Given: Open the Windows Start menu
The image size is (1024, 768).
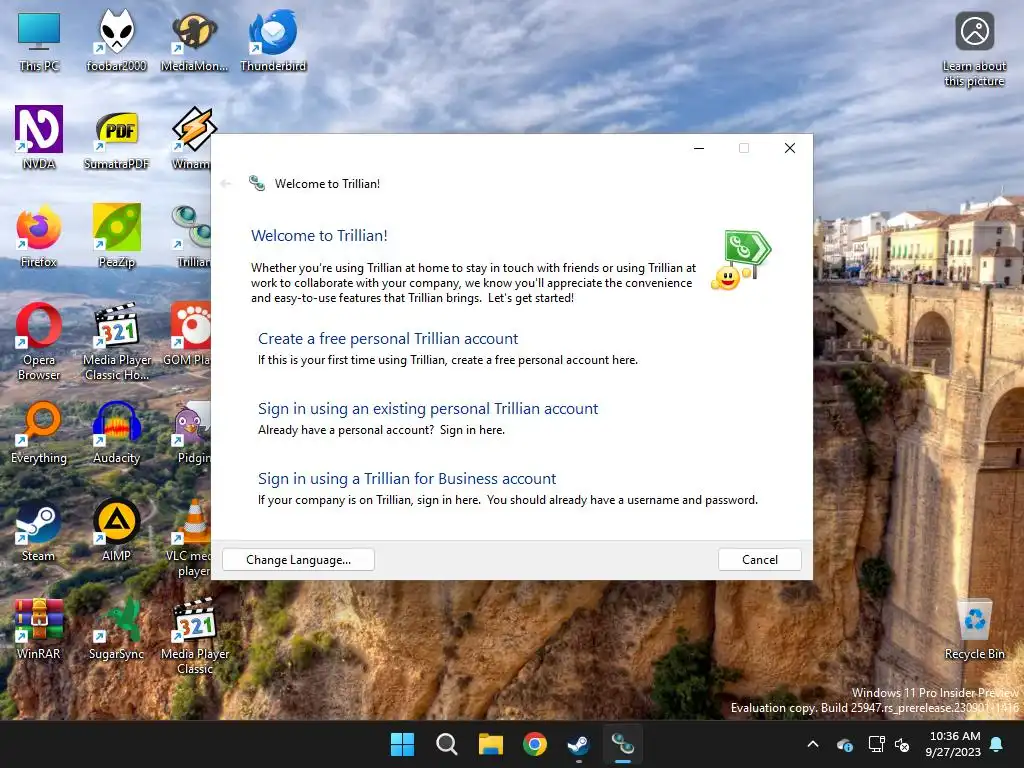Looking at the screenshot, I should coord(402,744).
